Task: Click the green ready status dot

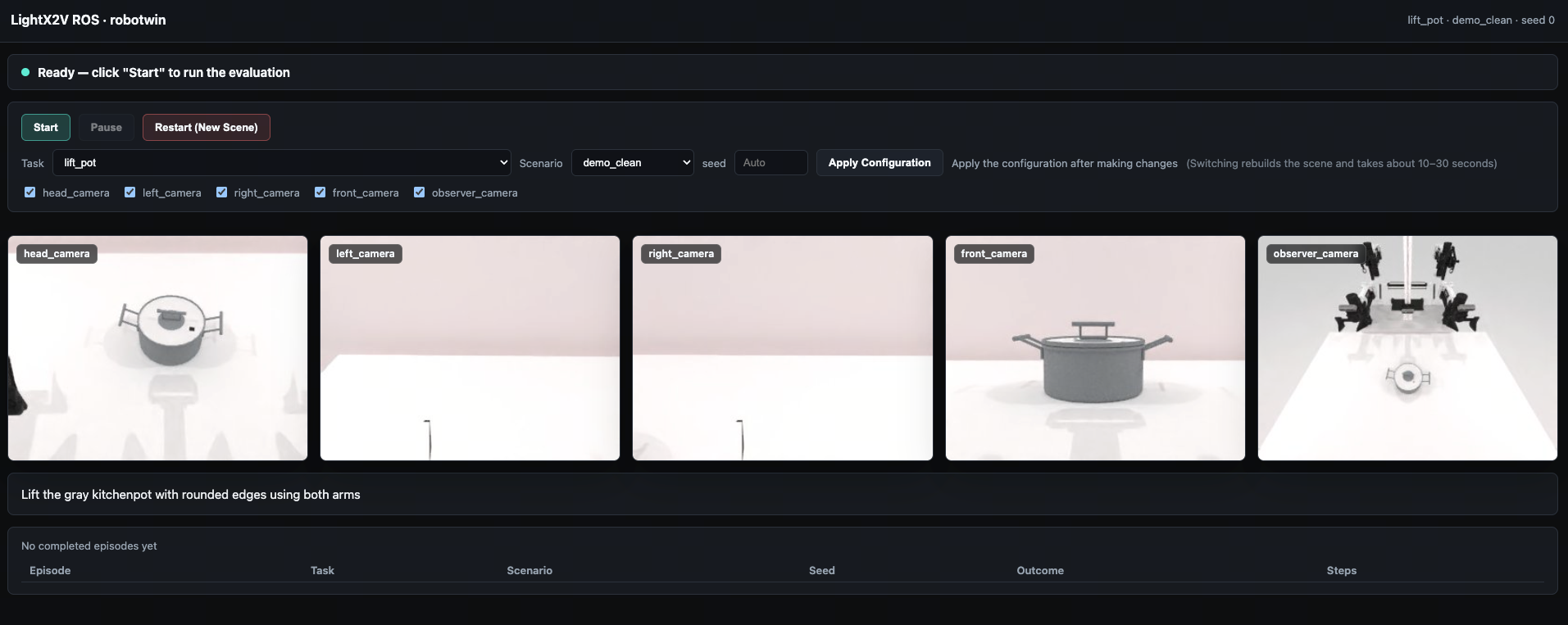Action: tap(25, 72)
